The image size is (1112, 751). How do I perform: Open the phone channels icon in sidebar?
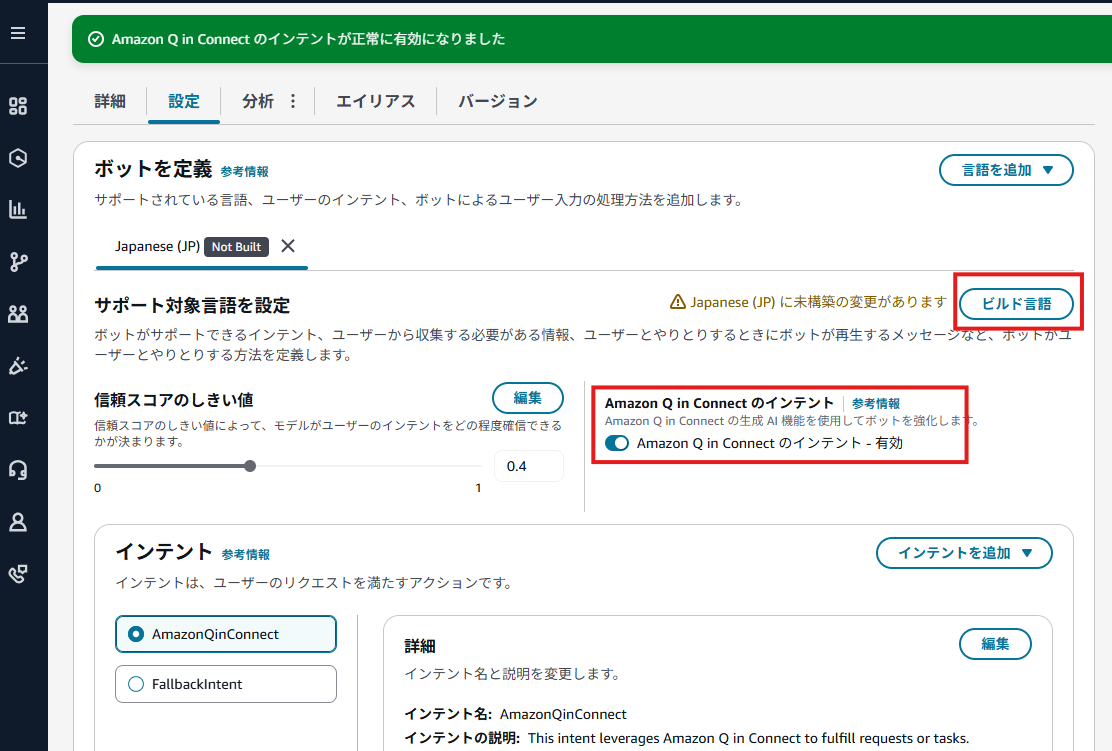coord(18,573)
